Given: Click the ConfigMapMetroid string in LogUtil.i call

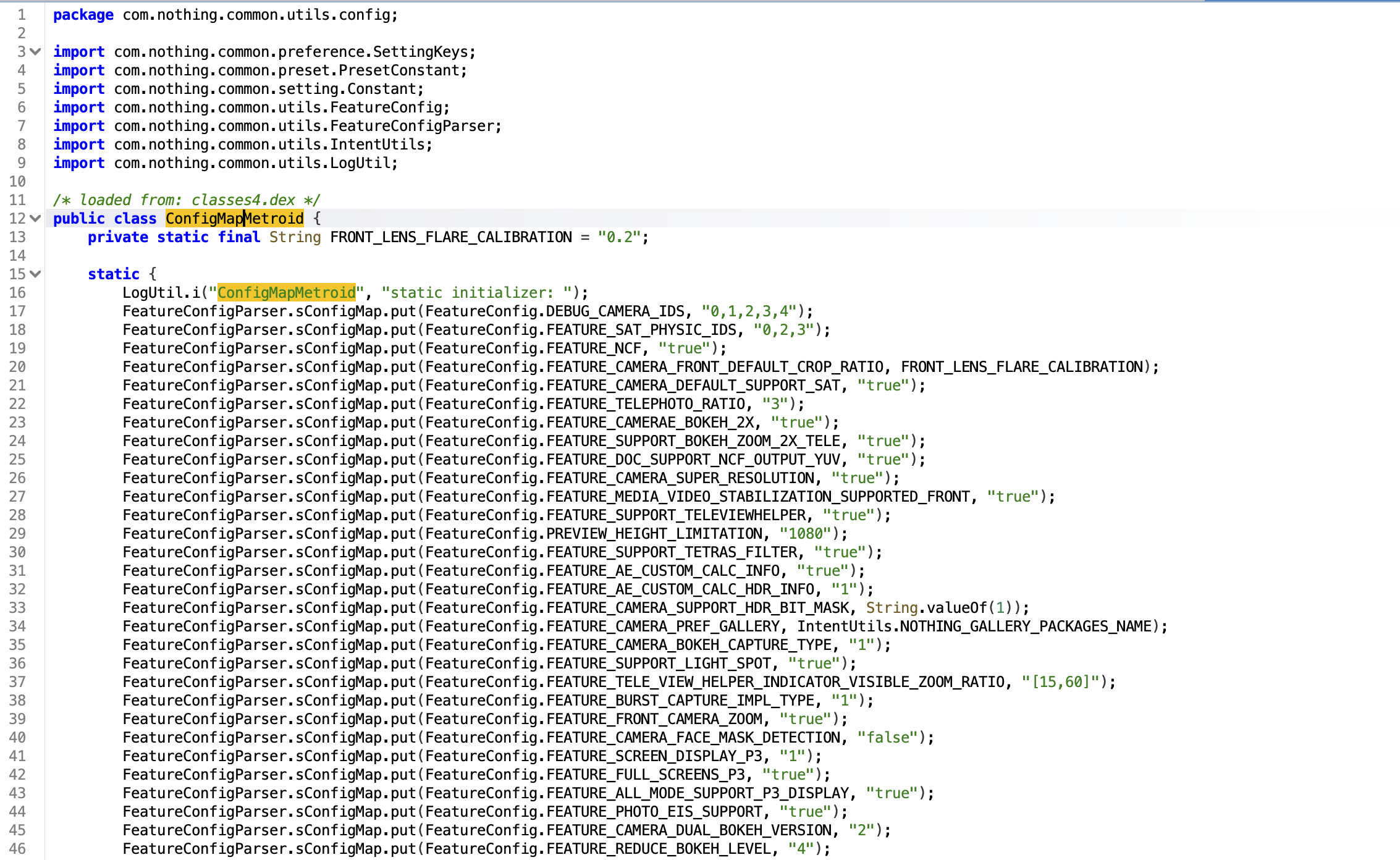Looking at the screenshot, I should tap(287, 292).
